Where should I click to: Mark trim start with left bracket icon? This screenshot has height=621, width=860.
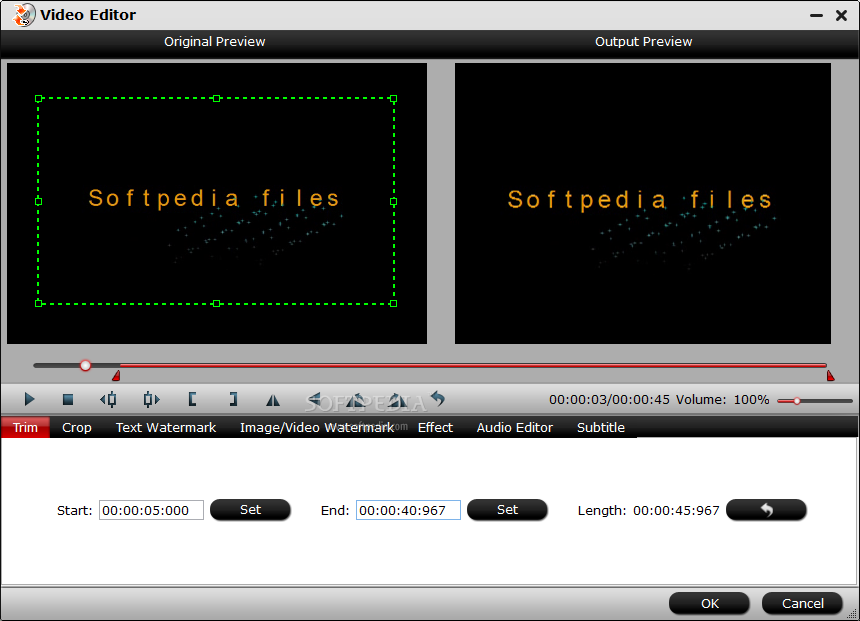(192, 399)
